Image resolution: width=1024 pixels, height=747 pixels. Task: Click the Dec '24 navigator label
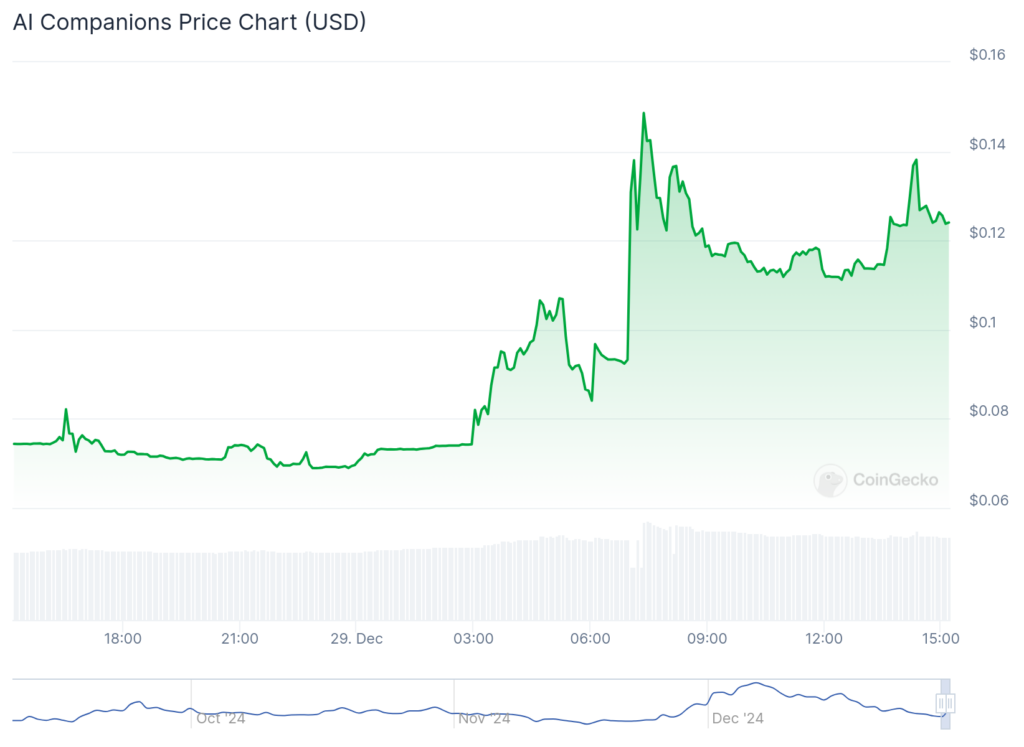click(738, 718)
